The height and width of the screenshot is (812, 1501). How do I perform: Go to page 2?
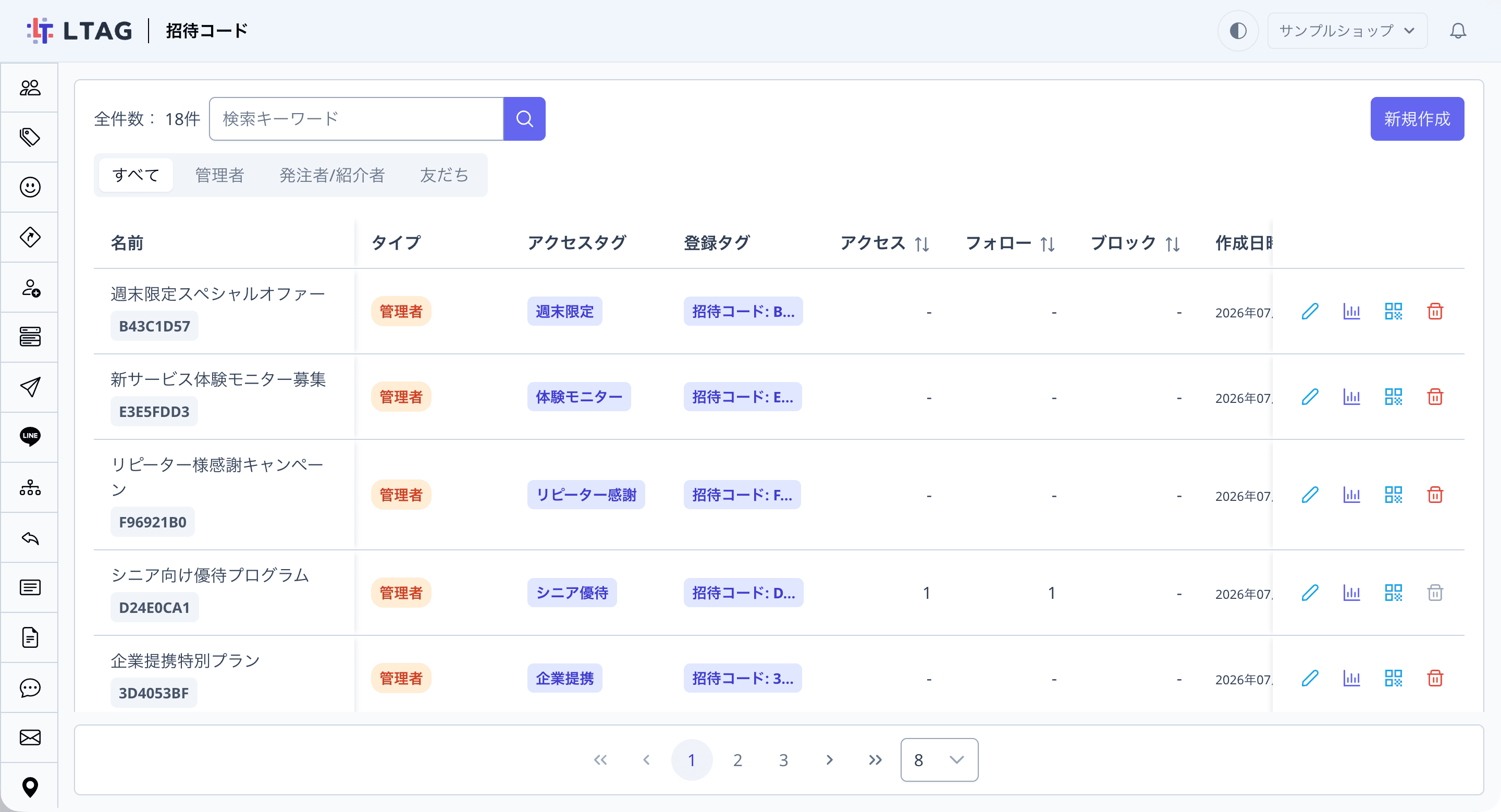coord(737,759)
